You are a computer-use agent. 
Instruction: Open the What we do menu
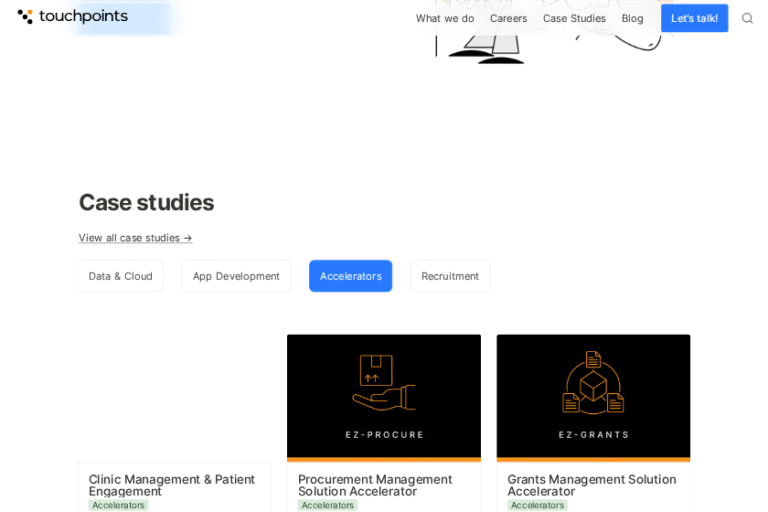point(444,18)
